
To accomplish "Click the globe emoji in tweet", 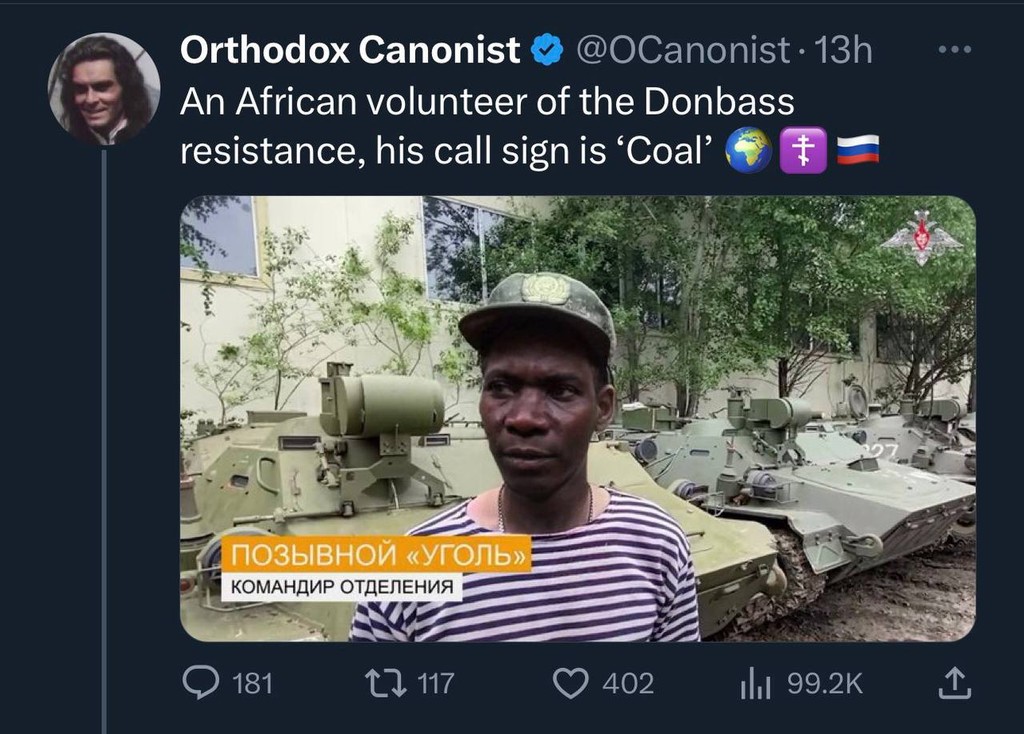I will click(748, 150).
